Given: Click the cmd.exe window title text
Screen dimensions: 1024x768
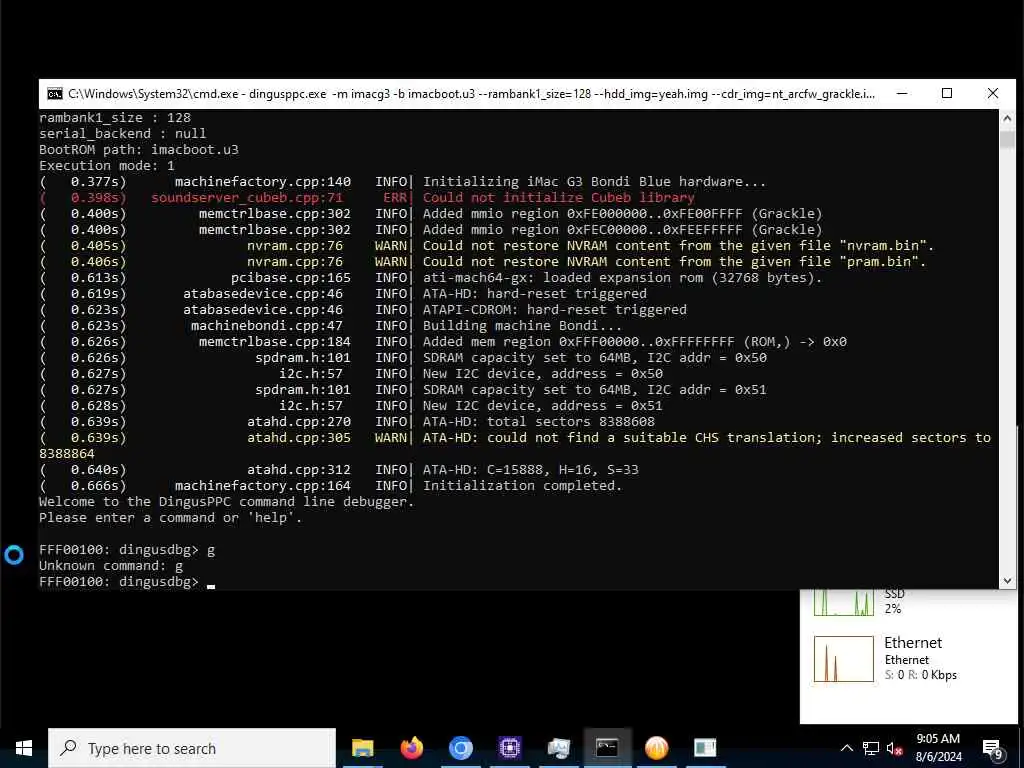Looking at the screenshot, I should pyautogui.click(x=472, y=94).
